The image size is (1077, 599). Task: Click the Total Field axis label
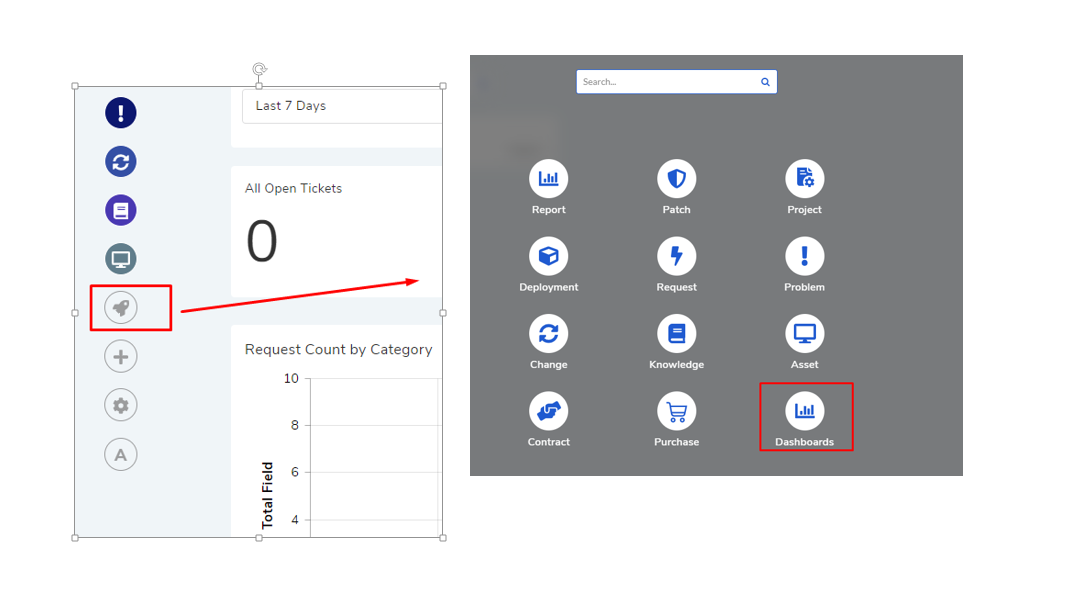coord(267,495)
